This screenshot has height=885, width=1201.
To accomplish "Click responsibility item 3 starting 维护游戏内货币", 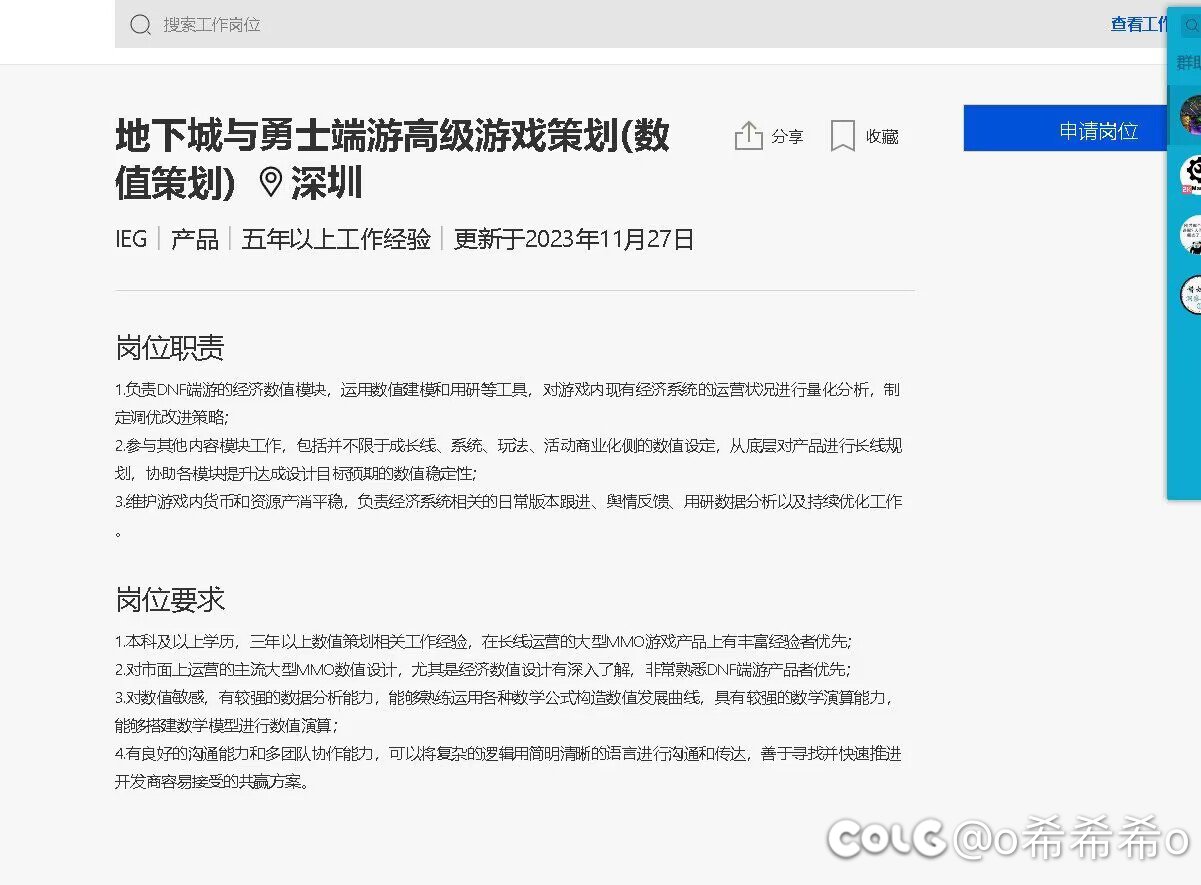I will point(509,515).
